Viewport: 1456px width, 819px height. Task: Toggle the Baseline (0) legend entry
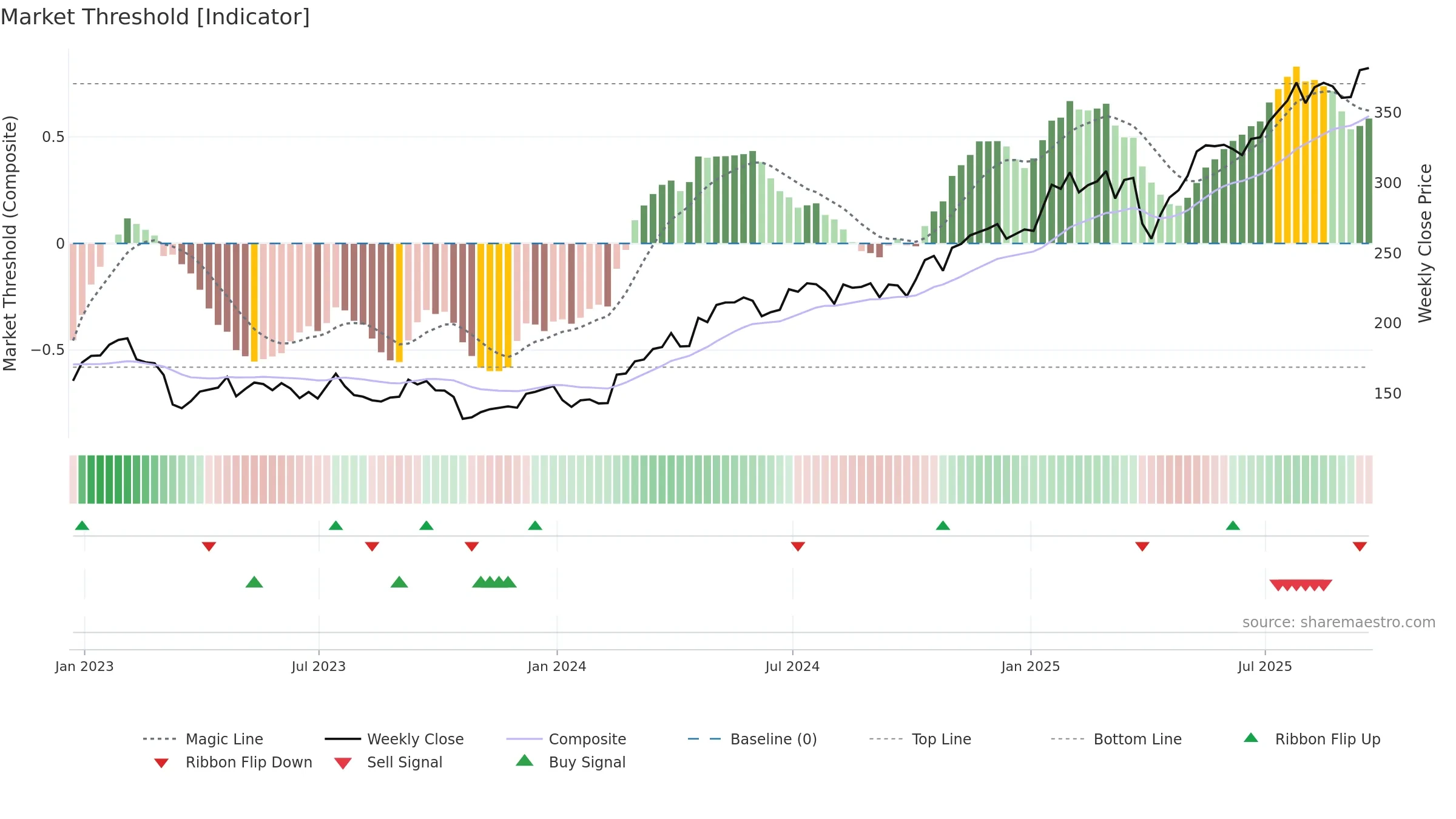click(752, 739)
